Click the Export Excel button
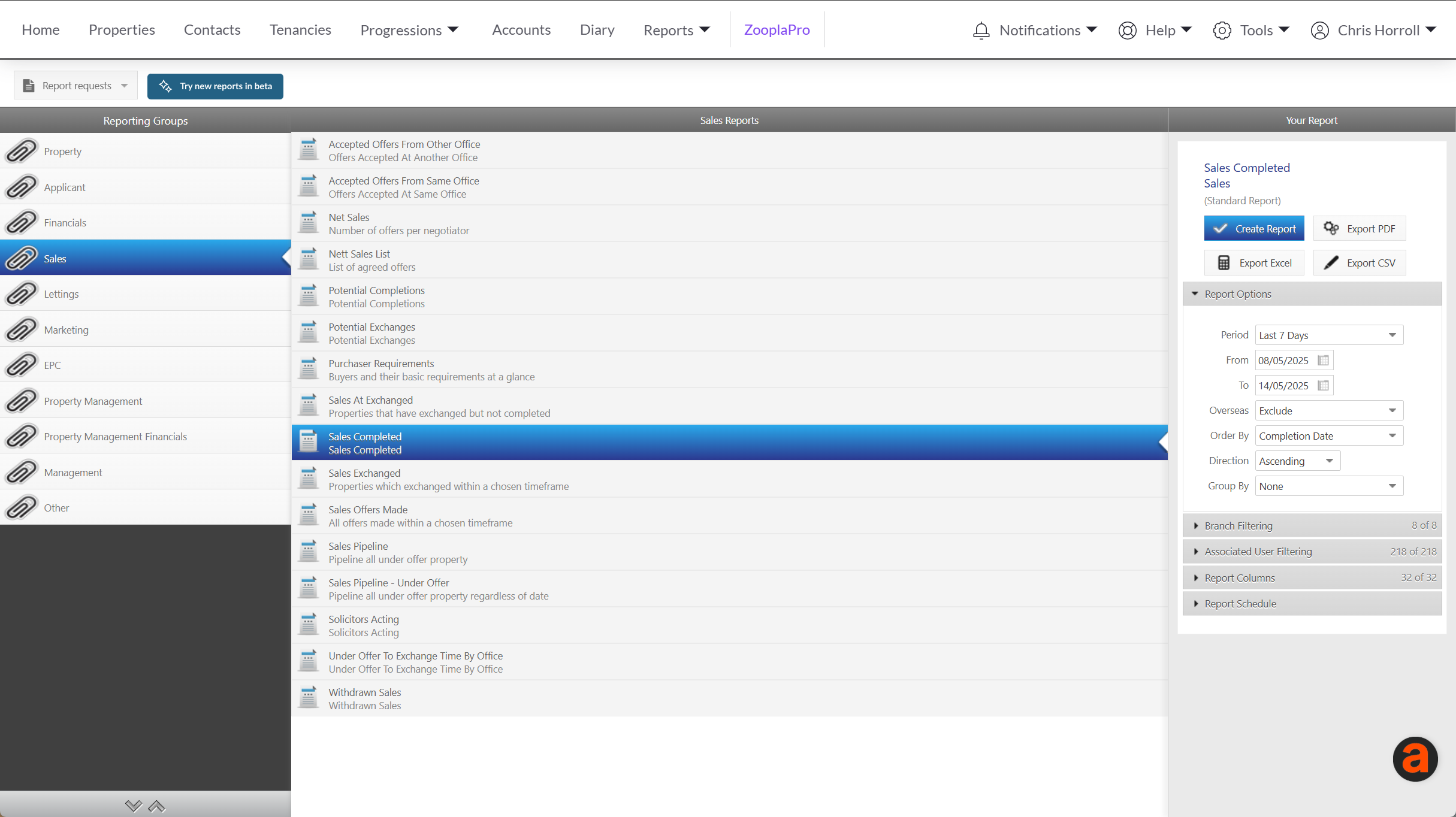 1253,262
